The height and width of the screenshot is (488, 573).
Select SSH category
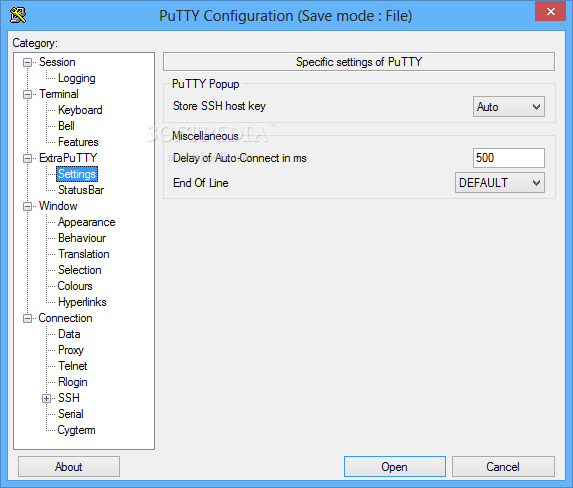click(69, 398)
